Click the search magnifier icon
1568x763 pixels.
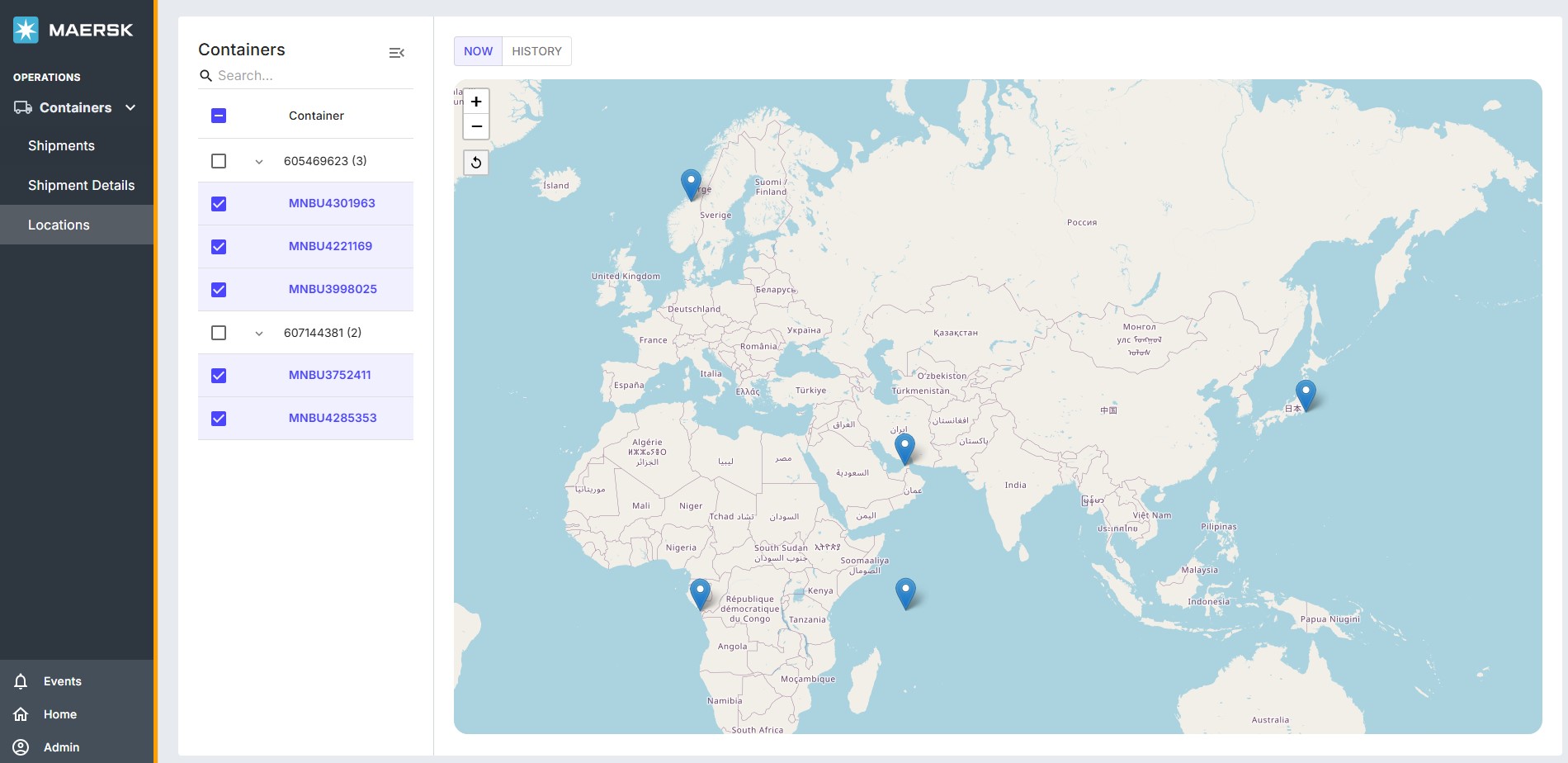(x=206, y=75)
